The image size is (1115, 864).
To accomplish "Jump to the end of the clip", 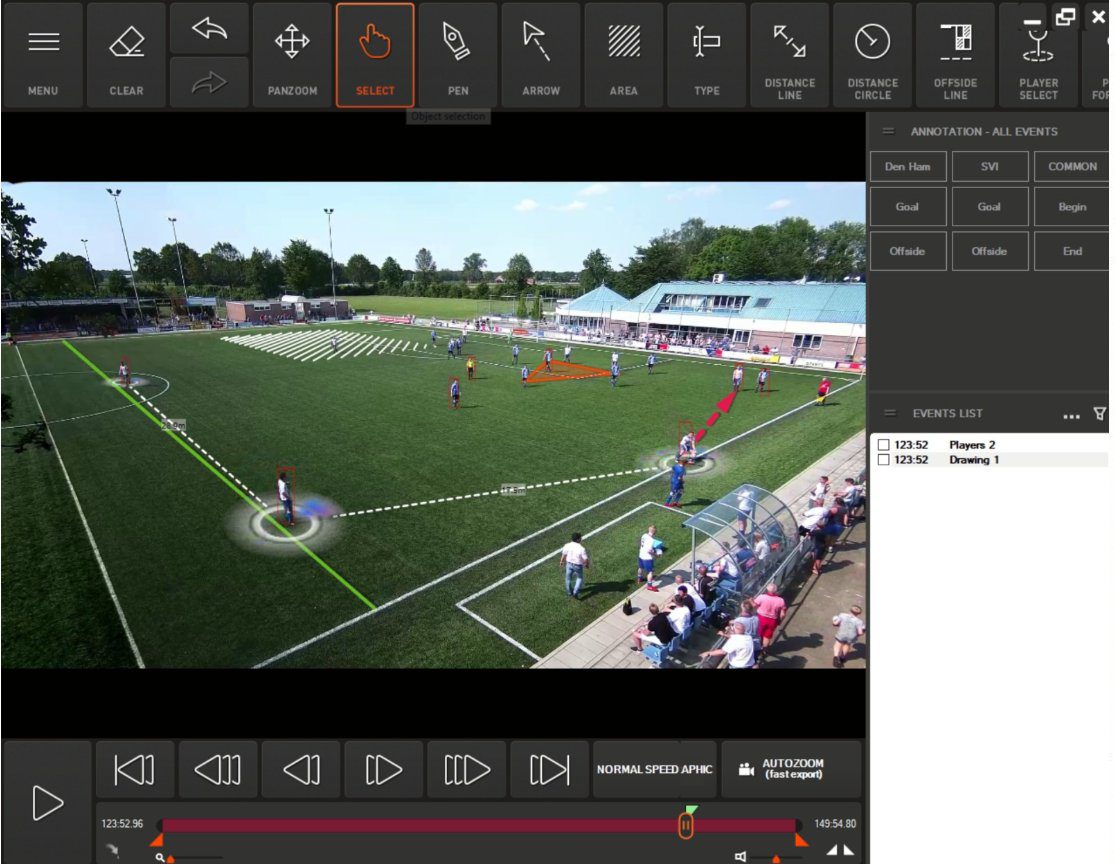I will (550, 769).
